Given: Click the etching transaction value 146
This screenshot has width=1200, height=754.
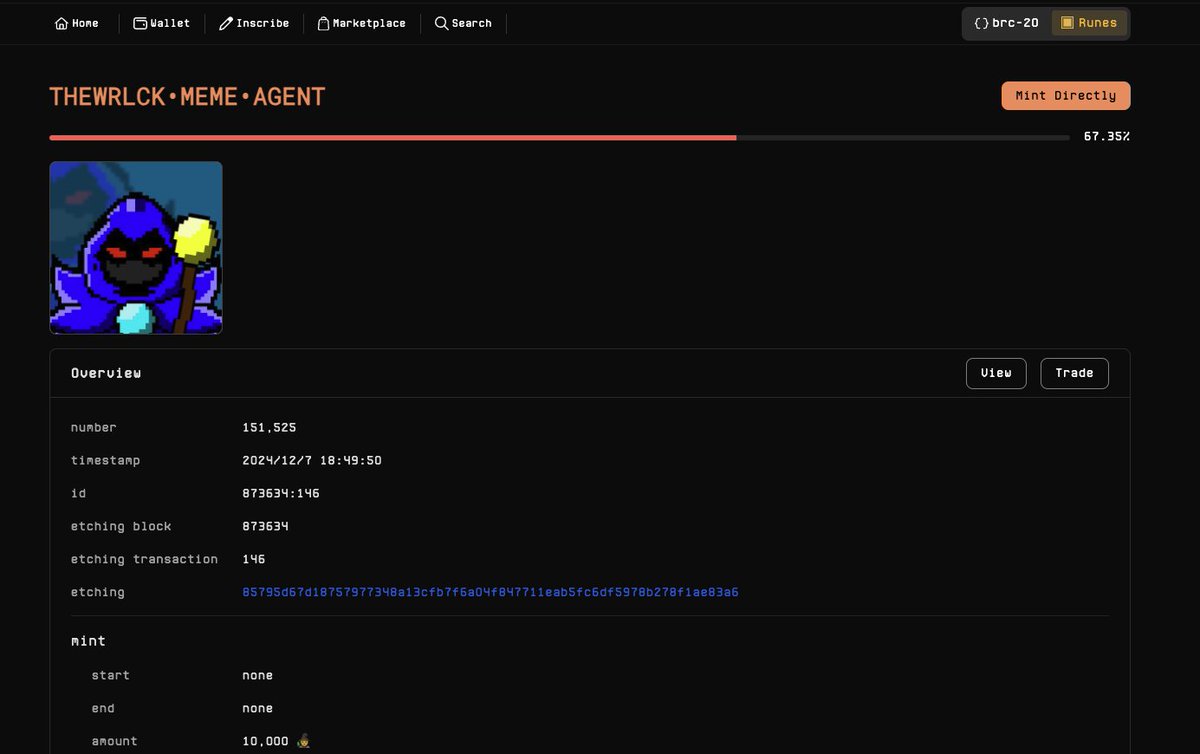Looking at the screenshot, I should [x=254, y=560].
